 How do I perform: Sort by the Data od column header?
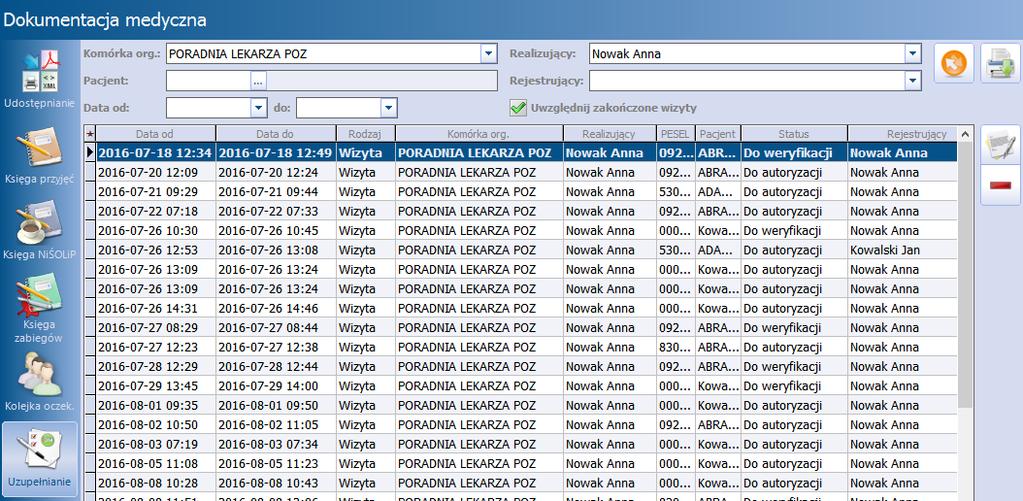pyautogui.click(x=155, y=134)
